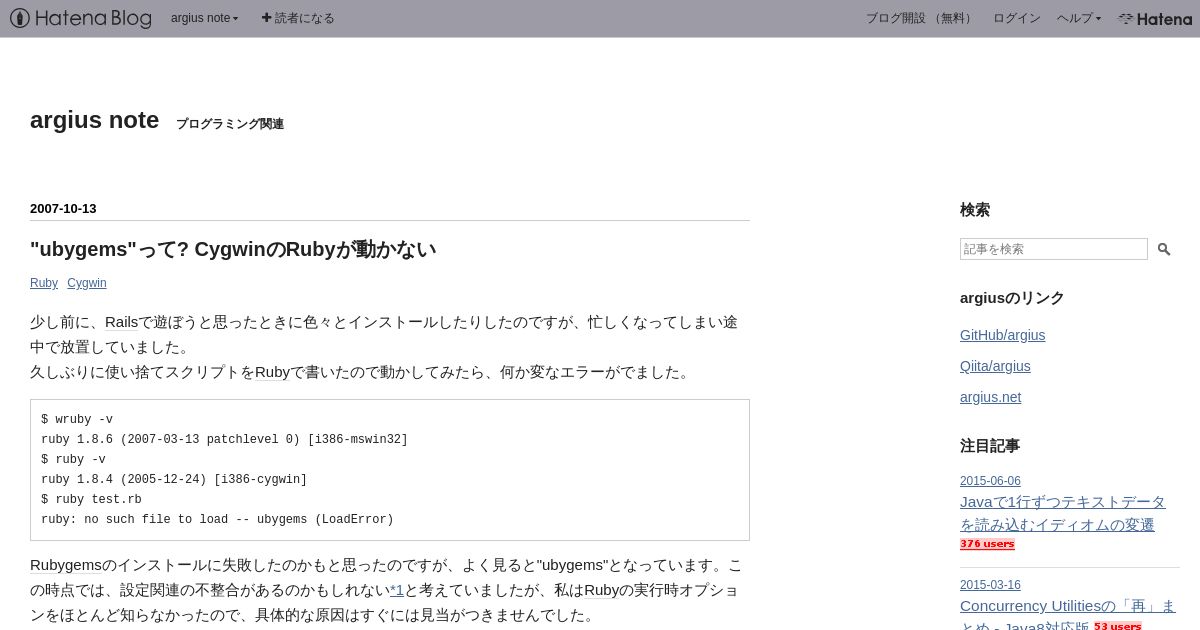1200x630 pixels.
Task: Open the "ubygems"って? article title
Action: point(233,249)
